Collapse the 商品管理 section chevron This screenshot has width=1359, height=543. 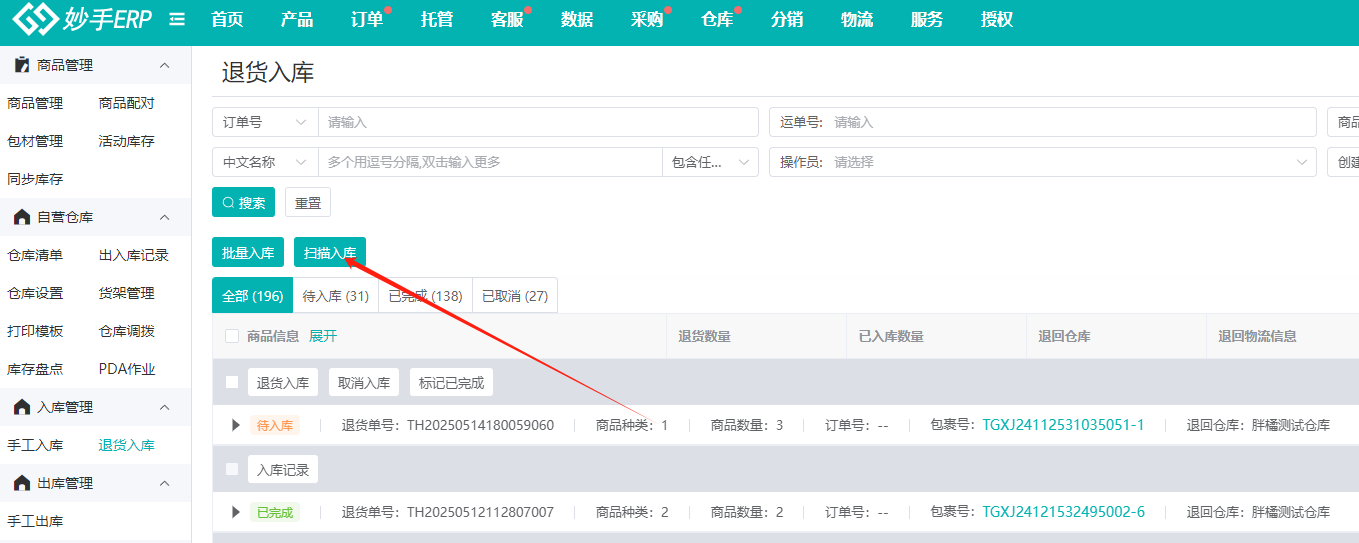(x=165, y=65)
